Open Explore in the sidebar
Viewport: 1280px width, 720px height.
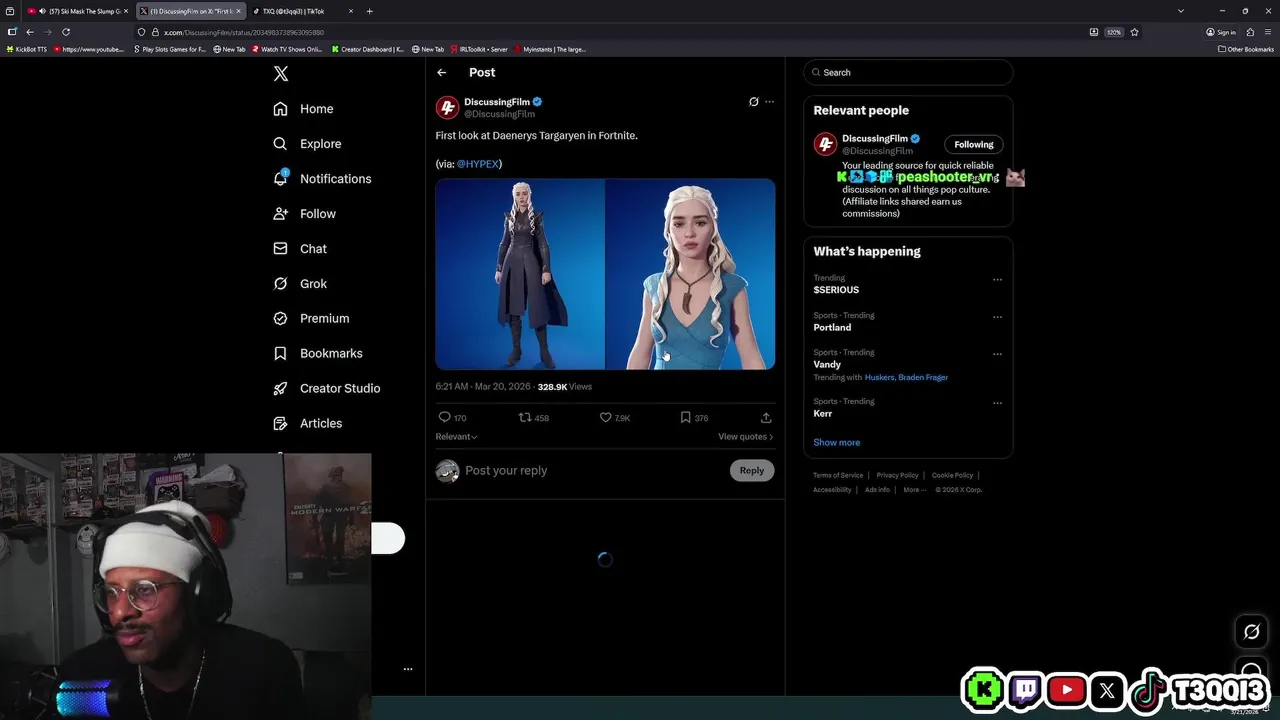coord(307,144)
